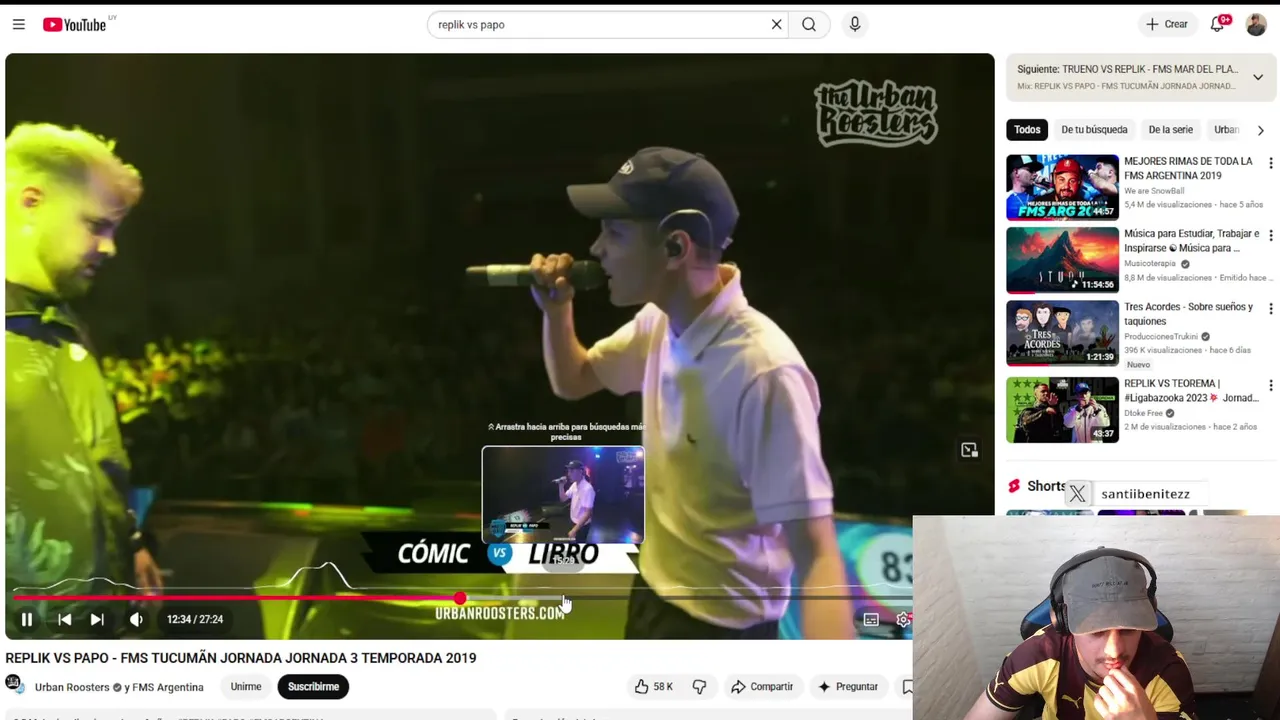Image resolution: width=1280 pixels, height=720 pixels.
Task: Toggle subtitles on the player
Action: coord(871,620)
